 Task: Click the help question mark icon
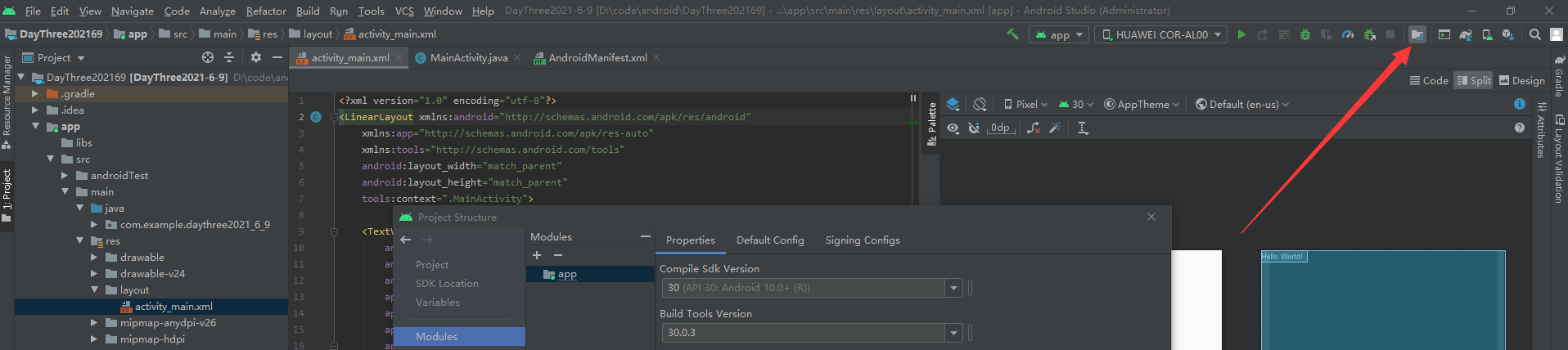[x=1520, y=128]
